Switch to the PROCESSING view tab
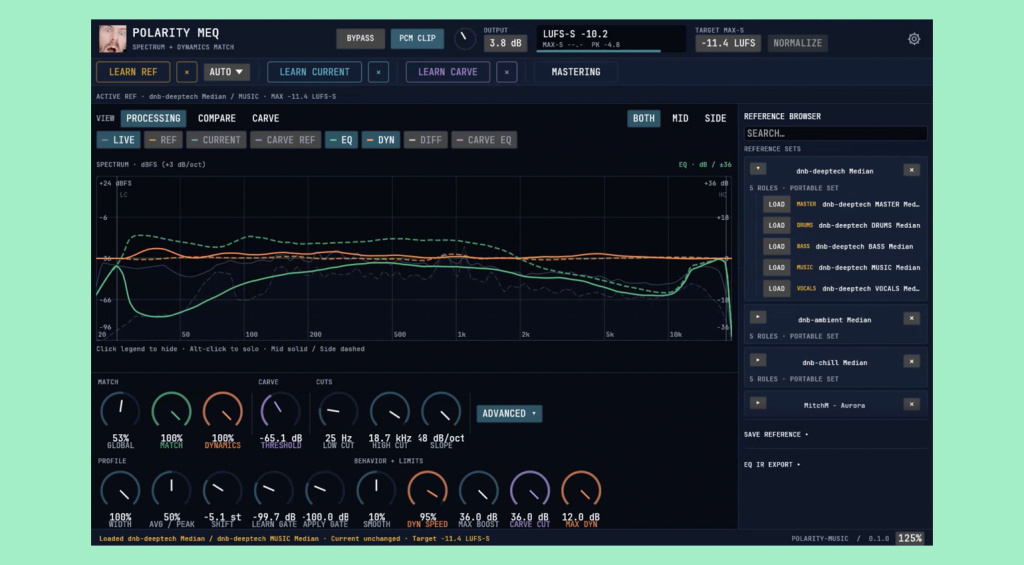Screen dimensions: 1024x565 [153, 118]
